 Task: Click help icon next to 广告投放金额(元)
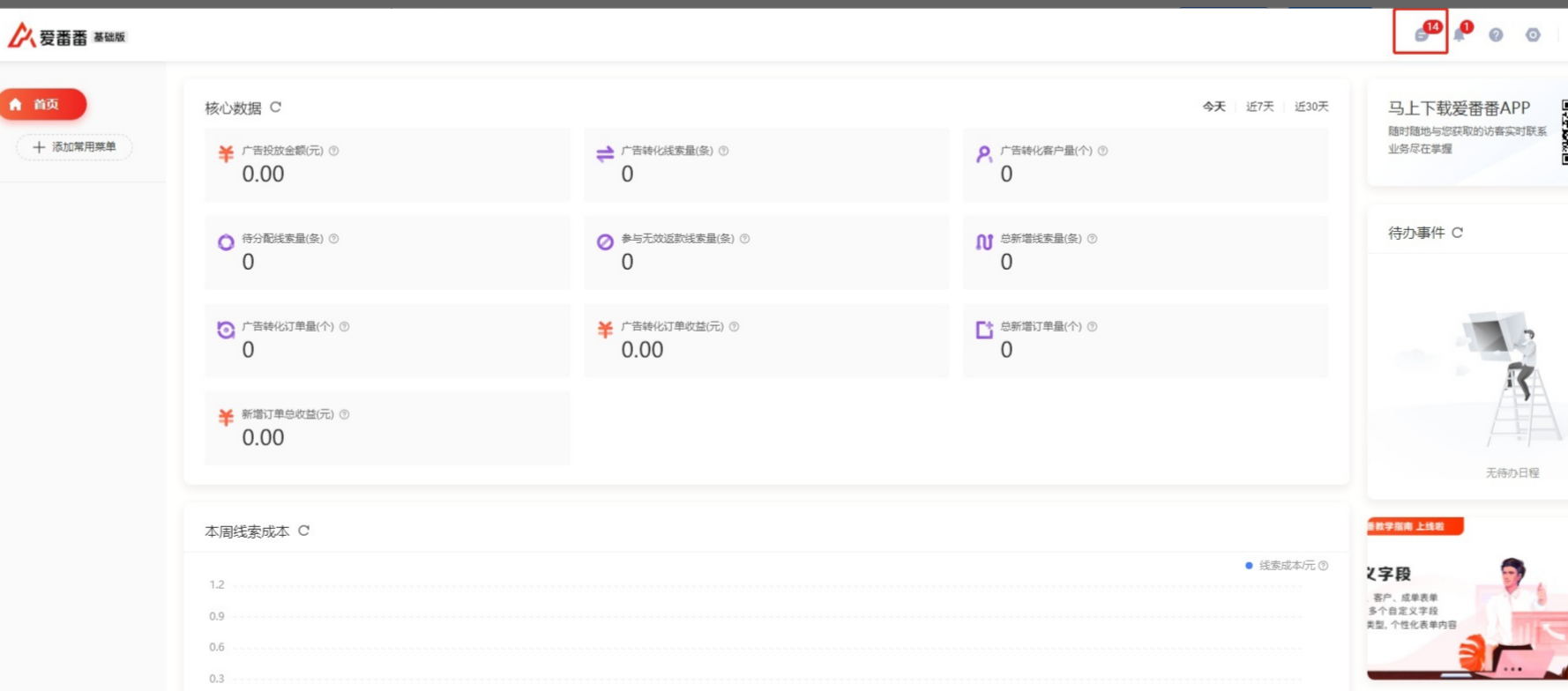(334, 151)
